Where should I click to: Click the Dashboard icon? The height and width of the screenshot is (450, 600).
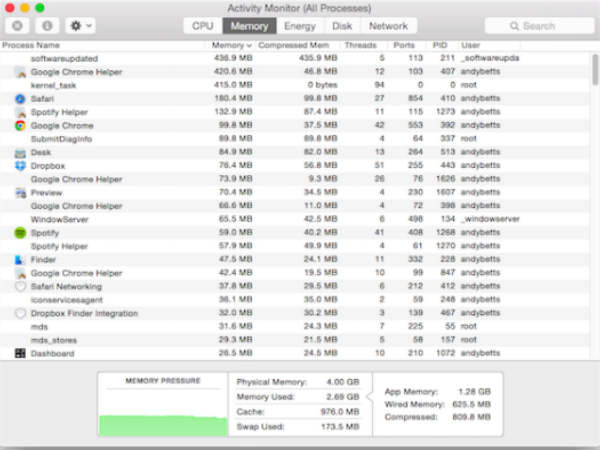20,353
